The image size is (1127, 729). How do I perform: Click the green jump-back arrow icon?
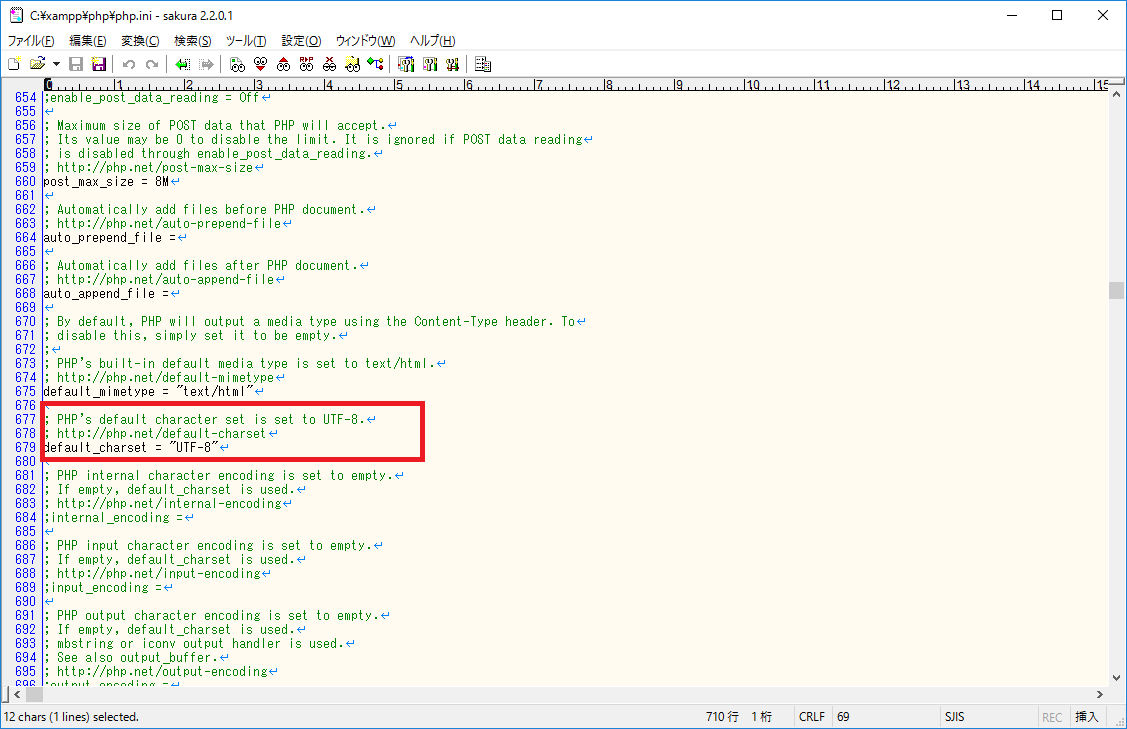click(182, 64)
